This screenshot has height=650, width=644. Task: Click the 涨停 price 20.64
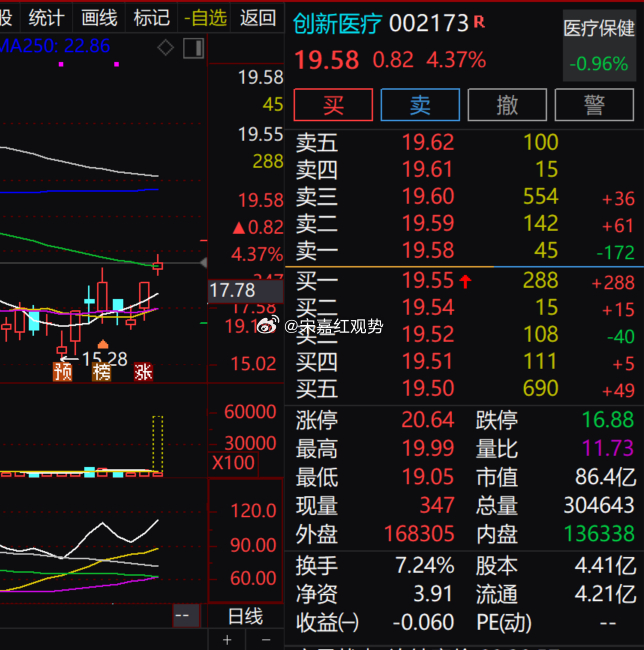pos(428,420)
